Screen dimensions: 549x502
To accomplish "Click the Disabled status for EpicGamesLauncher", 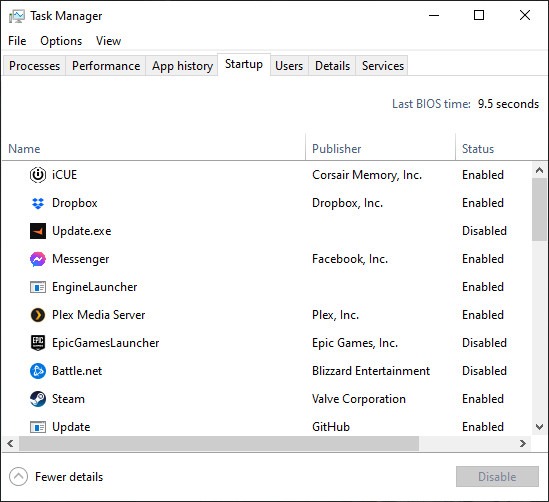I will pyautogui.click(x=484, y=343).
